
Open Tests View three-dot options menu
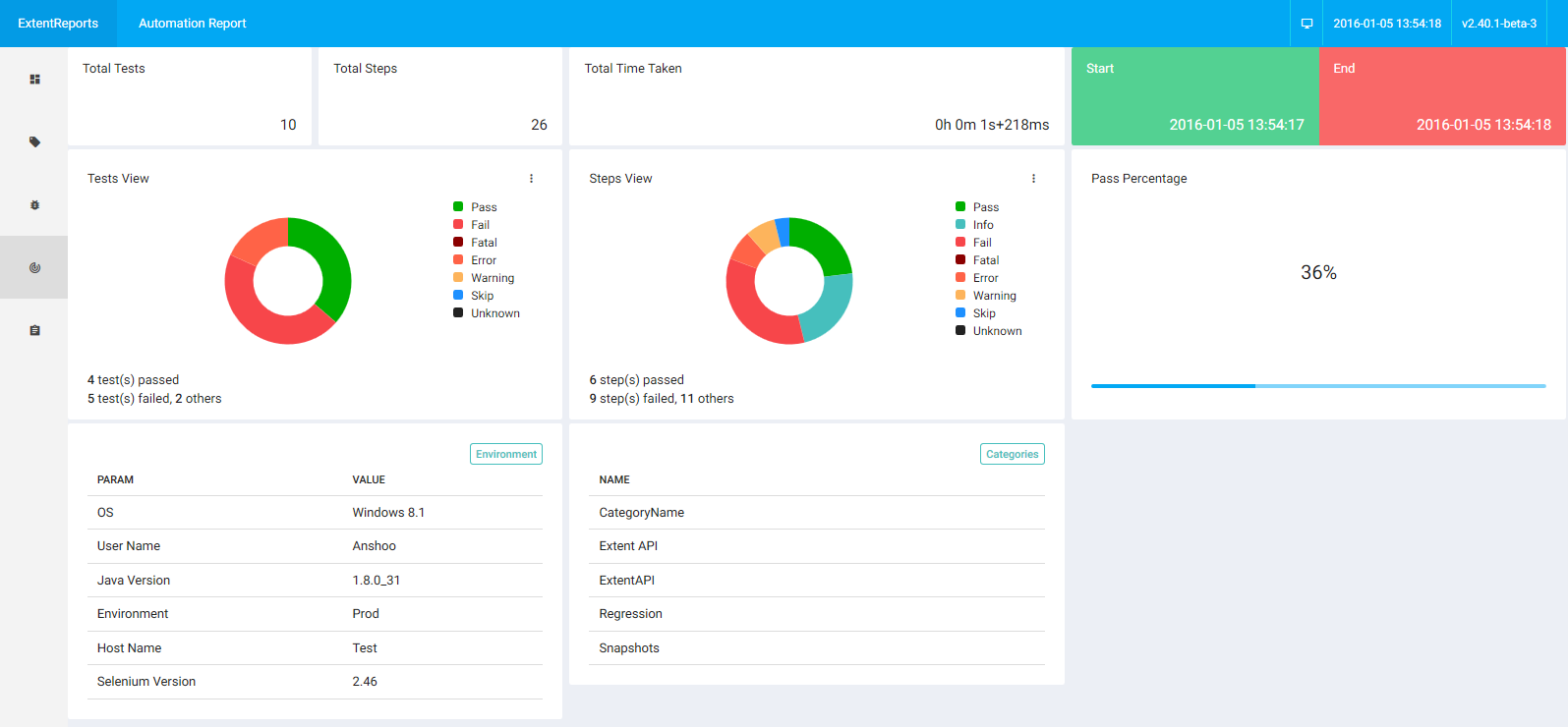point(531,179)
